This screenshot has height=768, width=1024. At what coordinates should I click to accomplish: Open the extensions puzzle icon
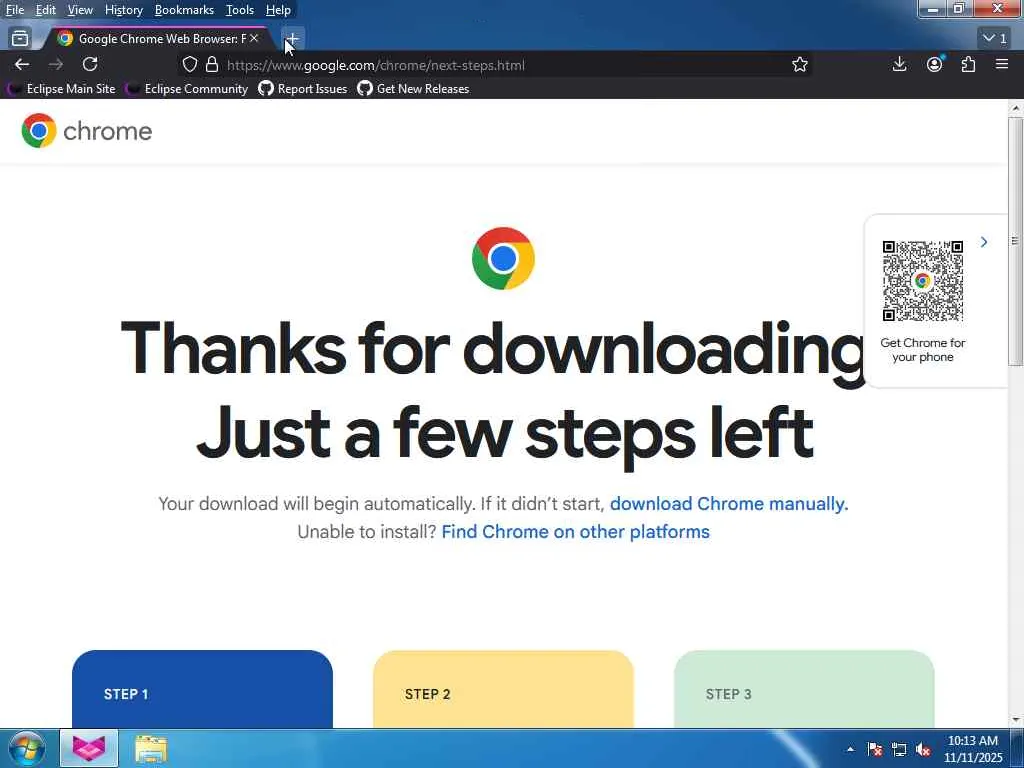[x=968, y=64]
